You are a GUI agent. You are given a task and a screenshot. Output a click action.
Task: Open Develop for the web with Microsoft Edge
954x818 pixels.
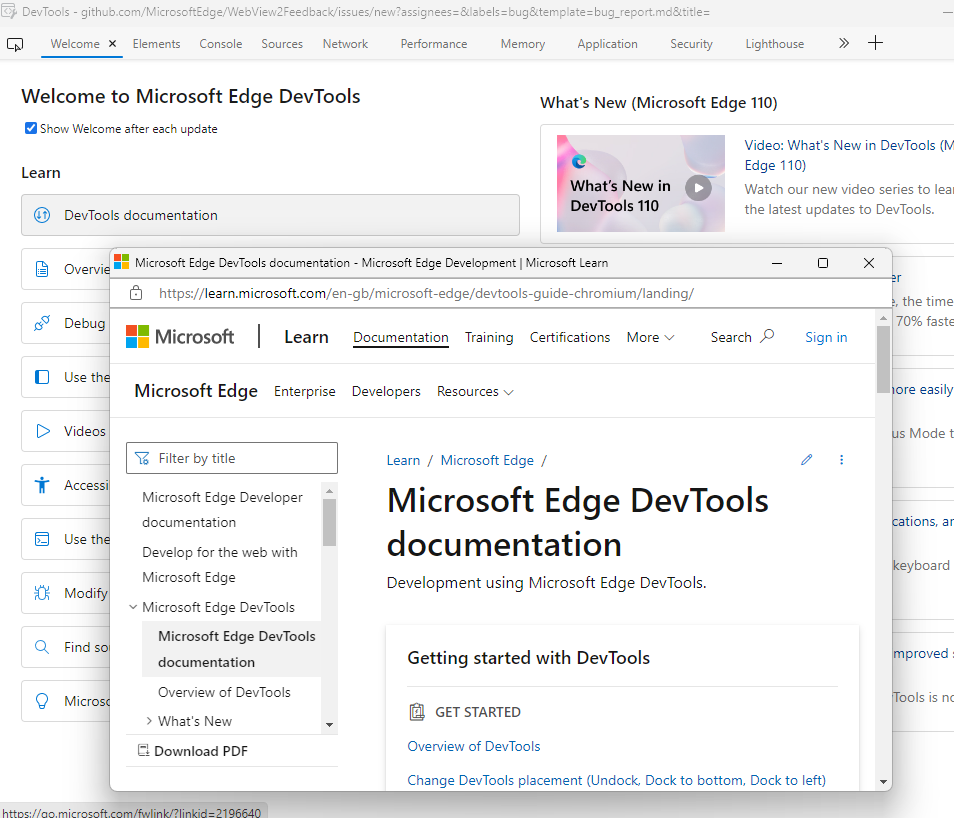tap(220, 564)
